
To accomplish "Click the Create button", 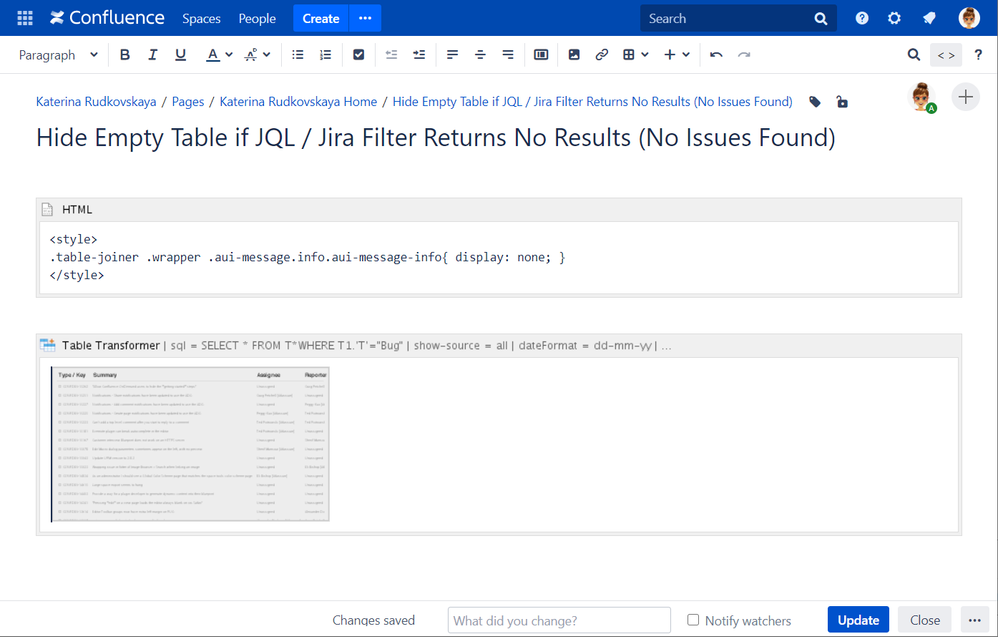I will click(321, 18).
